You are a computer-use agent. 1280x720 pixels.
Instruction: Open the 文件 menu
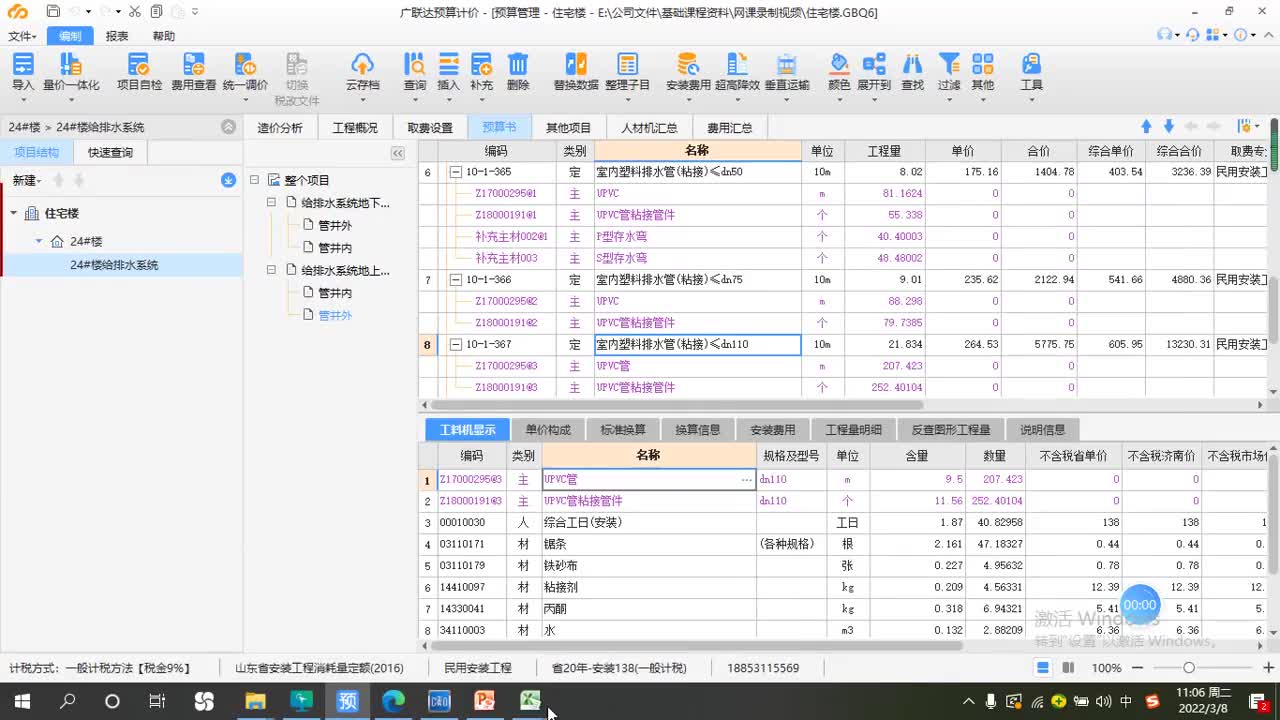(x=22, y=36)
